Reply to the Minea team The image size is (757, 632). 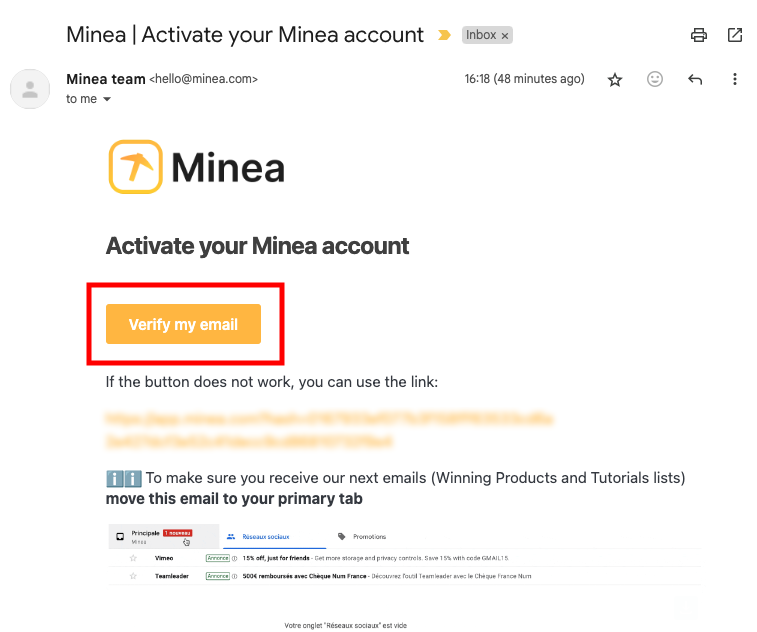click(695, 79)
